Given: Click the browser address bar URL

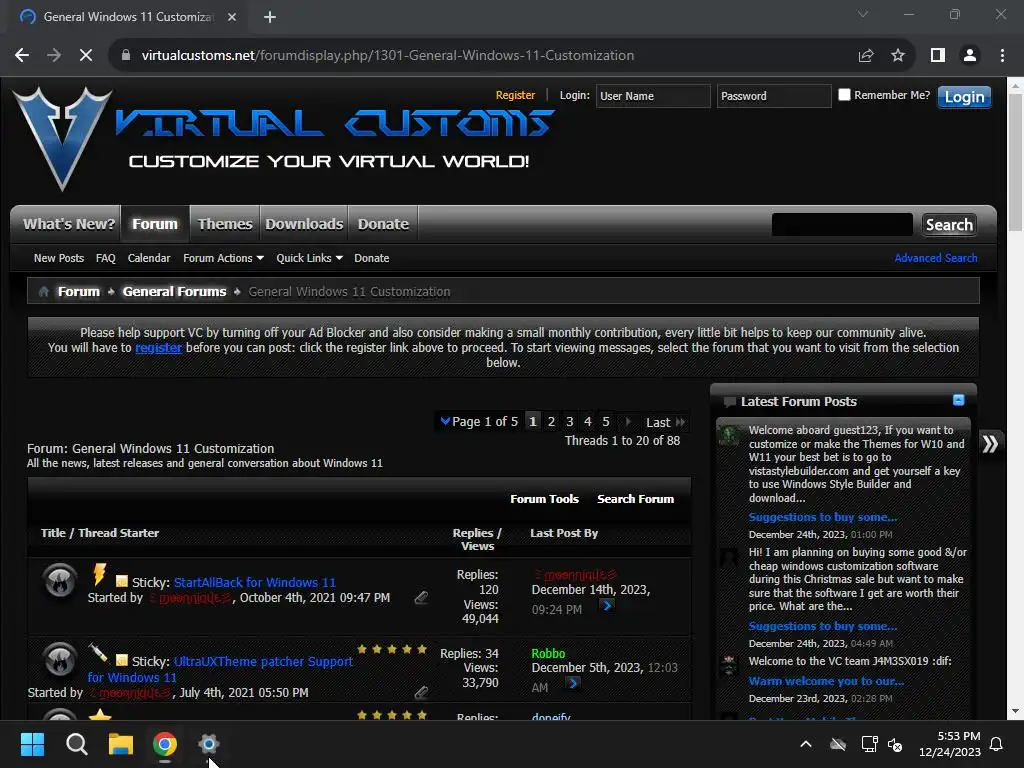Looking at the screenshot, I should pos(387,56).
